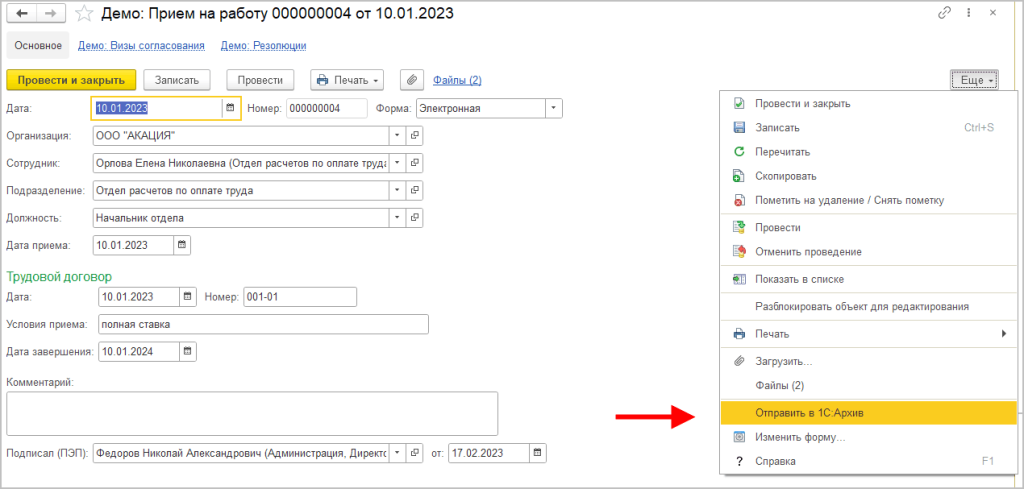Open the Организация record with open-form icon
The height and width of the screenshot is (489, 1024).
tap(416, 135)
